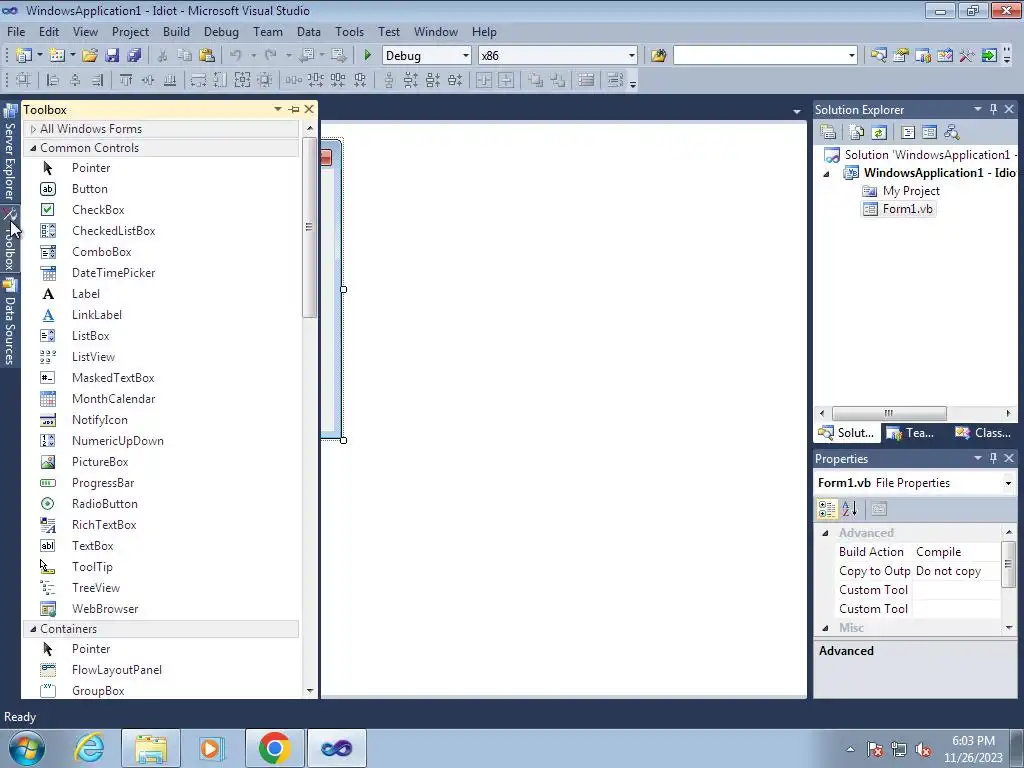Click View Designer icon in Solution Explorer

tap(929, 132)
